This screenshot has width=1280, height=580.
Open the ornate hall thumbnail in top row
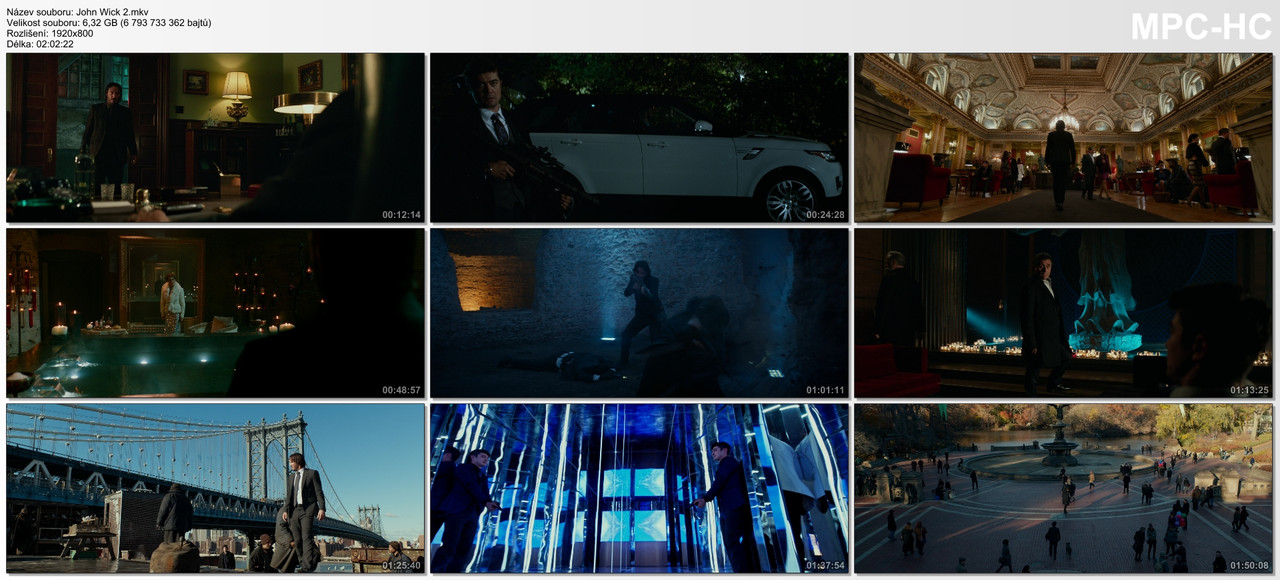pos(1063,138)
